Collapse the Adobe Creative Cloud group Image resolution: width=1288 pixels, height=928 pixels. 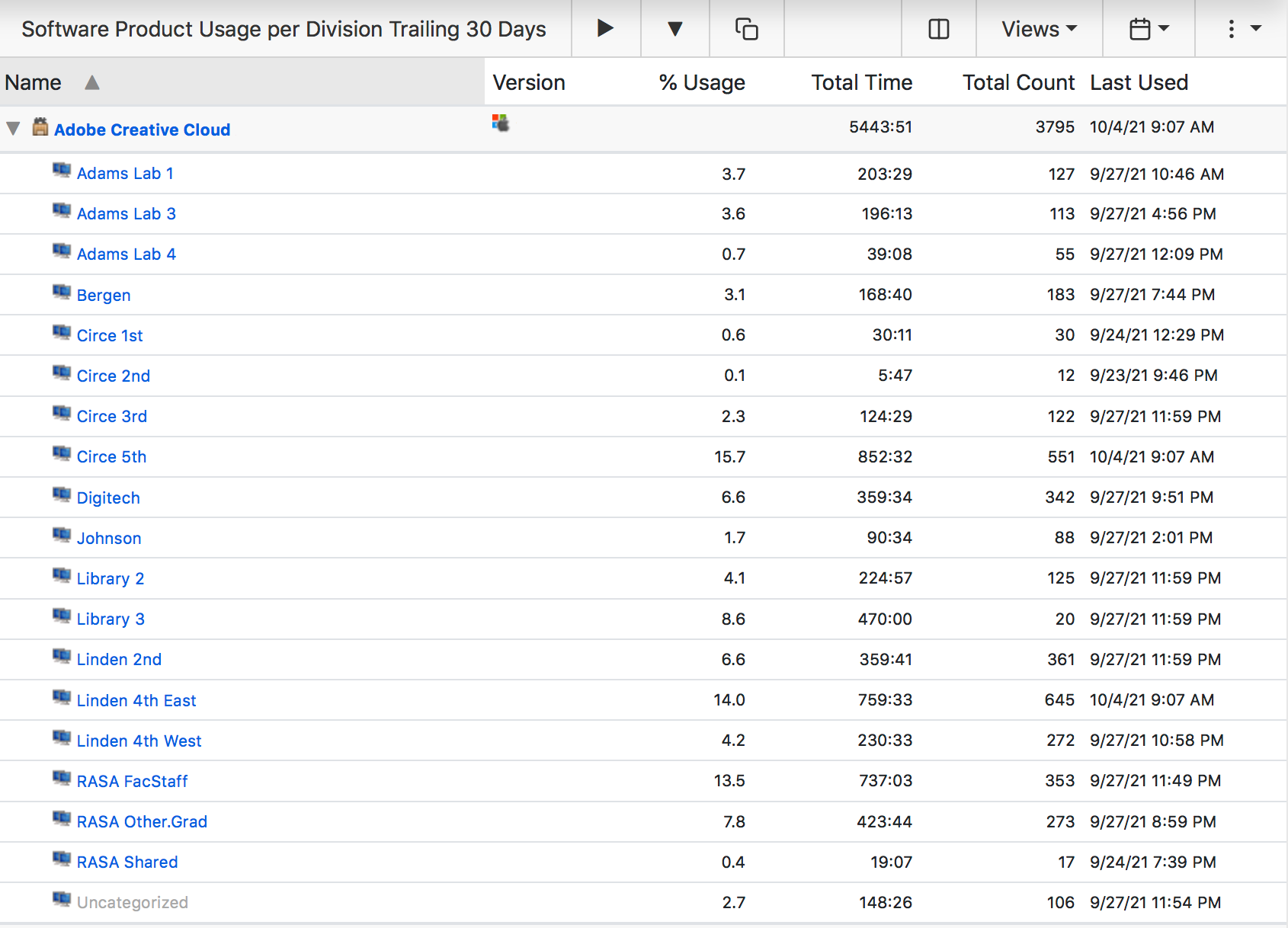click(x=13, y=128)
